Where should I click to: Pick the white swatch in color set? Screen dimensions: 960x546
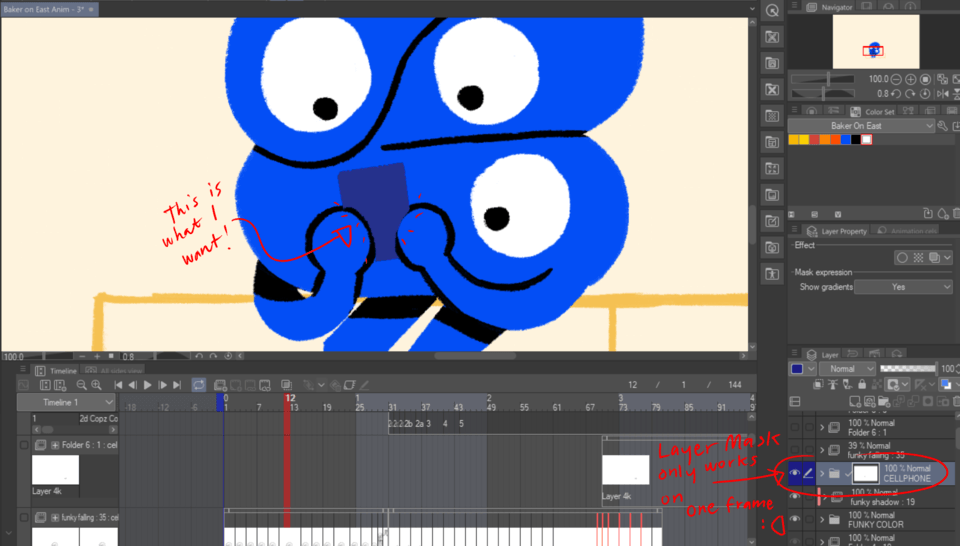pos(866,140)
